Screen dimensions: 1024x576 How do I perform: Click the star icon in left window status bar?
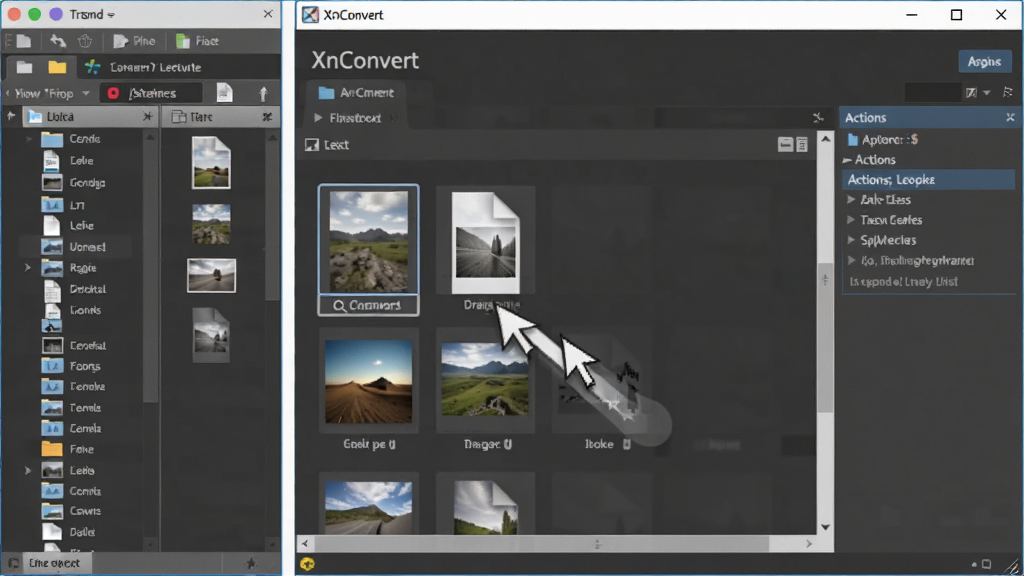[x=251, y=563]
